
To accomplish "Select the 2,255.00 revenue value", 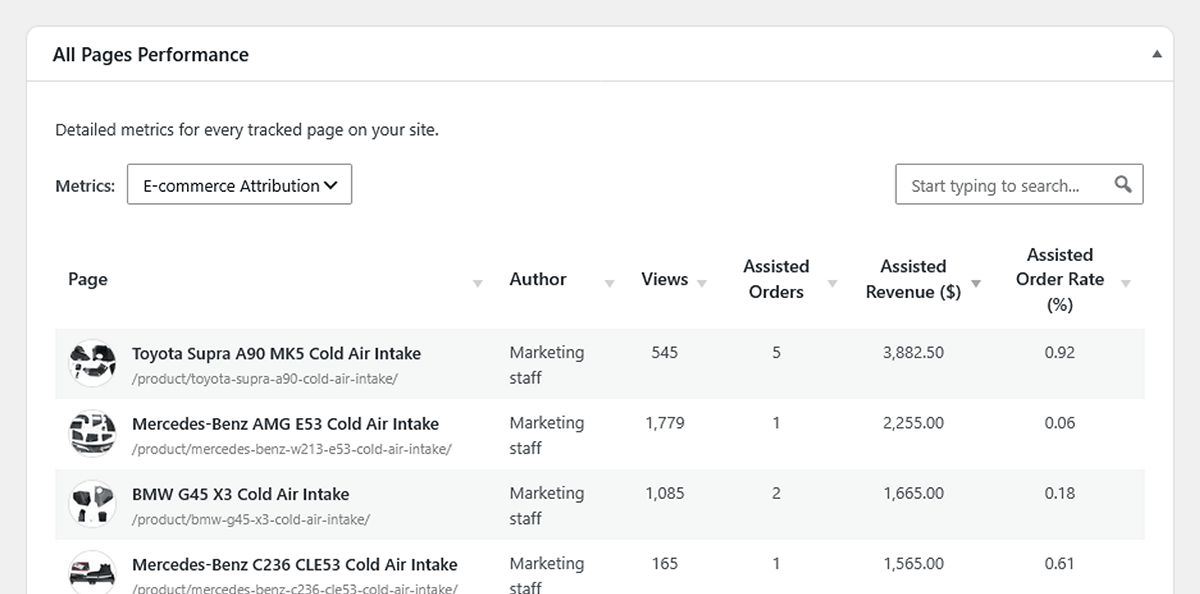I will [x=913, y=423].
